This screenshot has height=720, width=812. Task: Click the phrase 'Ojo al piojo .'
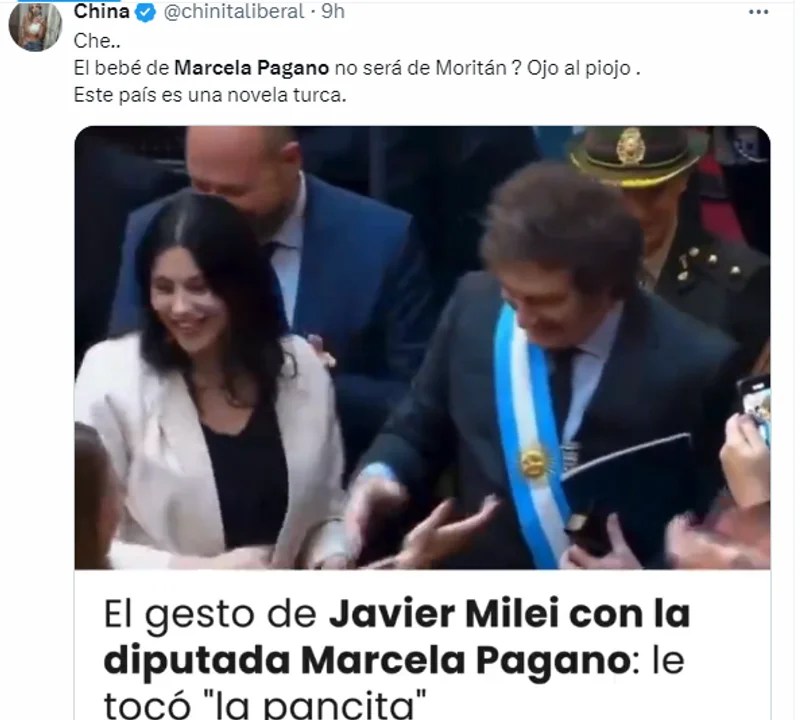coord(584,68)
